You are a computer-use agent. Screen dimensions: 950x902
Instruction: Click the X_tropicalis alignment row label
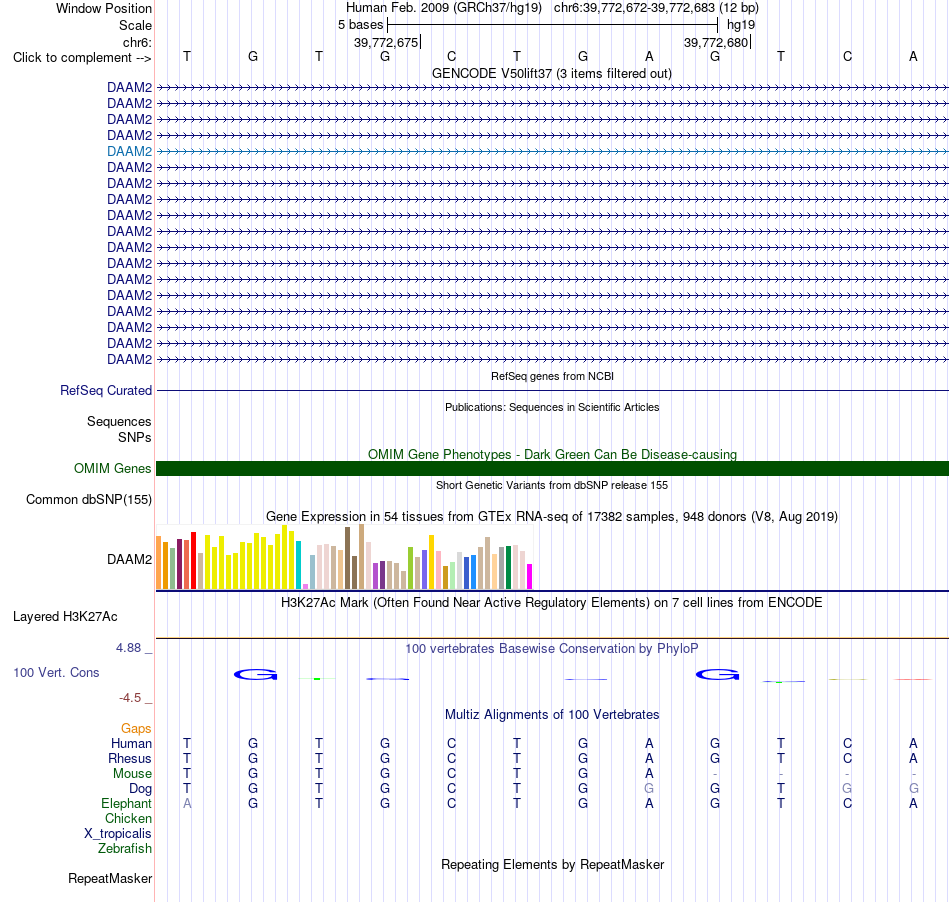118,834
